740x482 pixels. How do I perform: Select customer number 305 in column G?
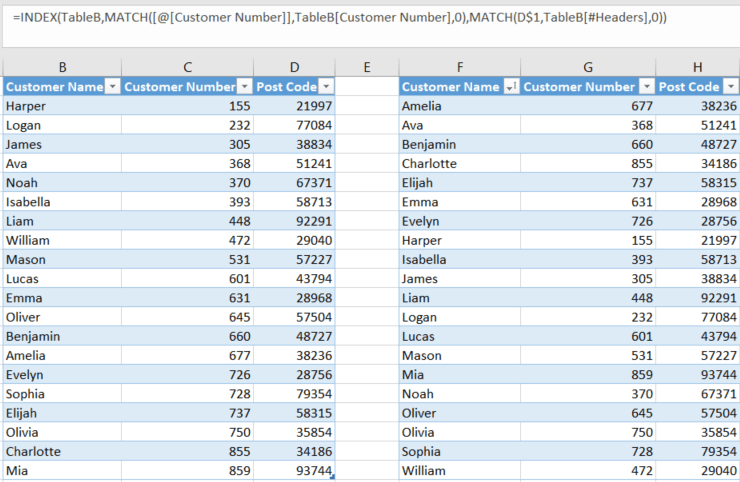tap(588, 279)
